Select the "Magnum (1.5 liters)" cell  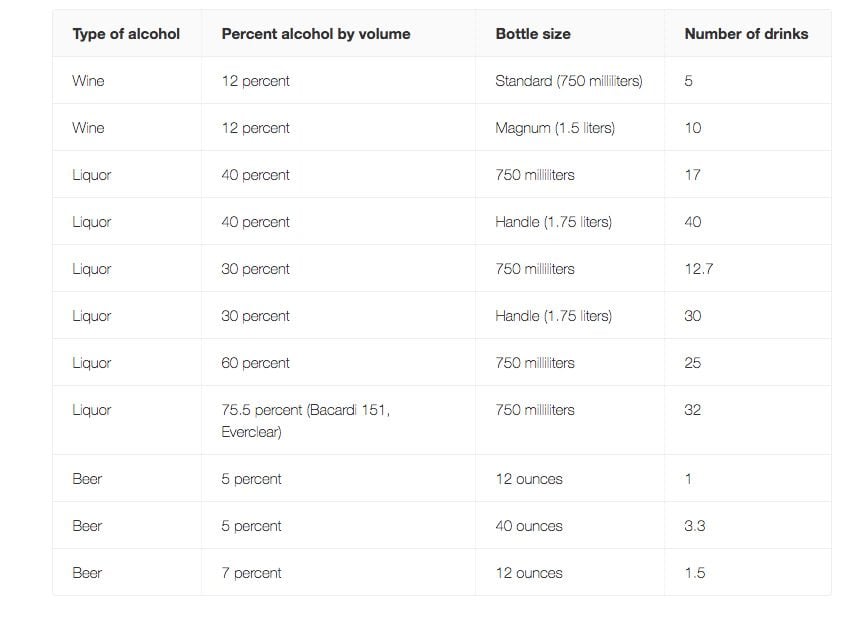(x=555, y=128)
